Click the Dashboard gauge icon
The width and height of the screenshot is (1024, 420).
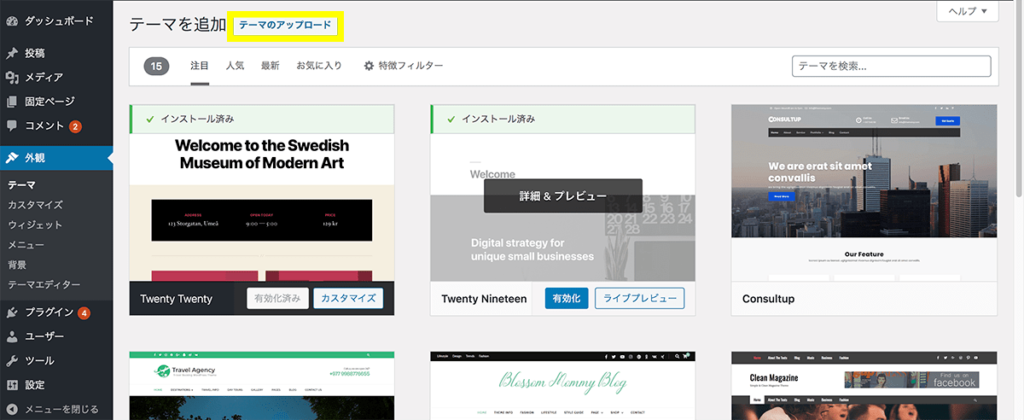click(11, 21)
